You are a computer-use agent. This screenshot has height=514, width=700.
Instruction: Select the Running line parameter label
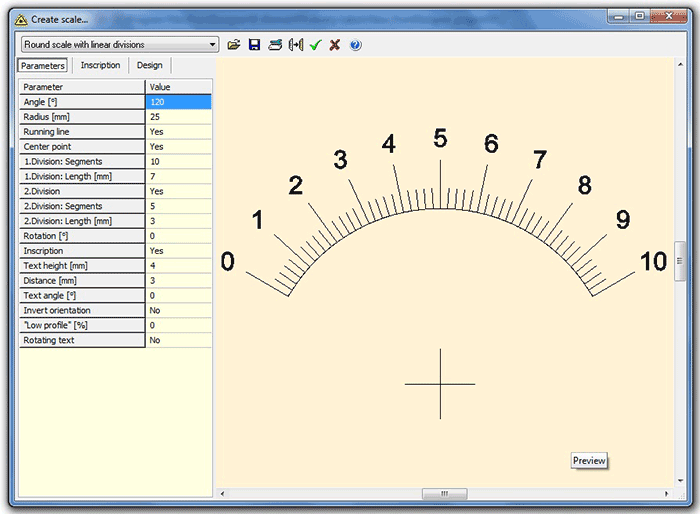pos(82,132)
